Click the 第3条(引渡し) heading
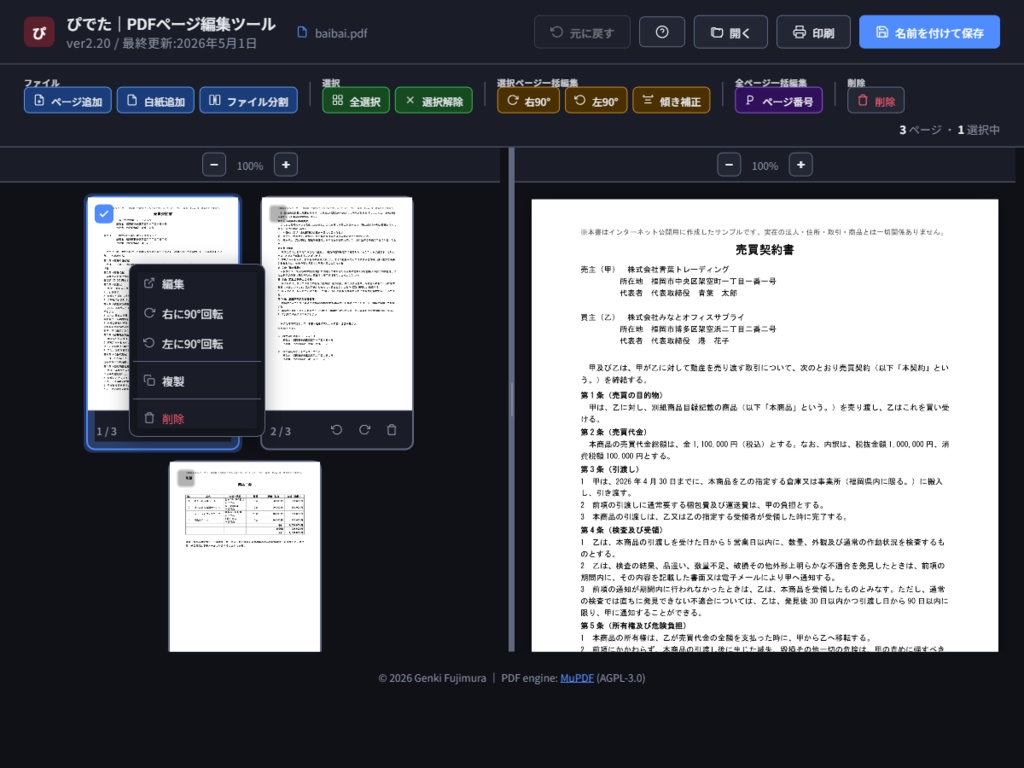The height and width of the screenshot is (768, 1024). click(609, 469)
